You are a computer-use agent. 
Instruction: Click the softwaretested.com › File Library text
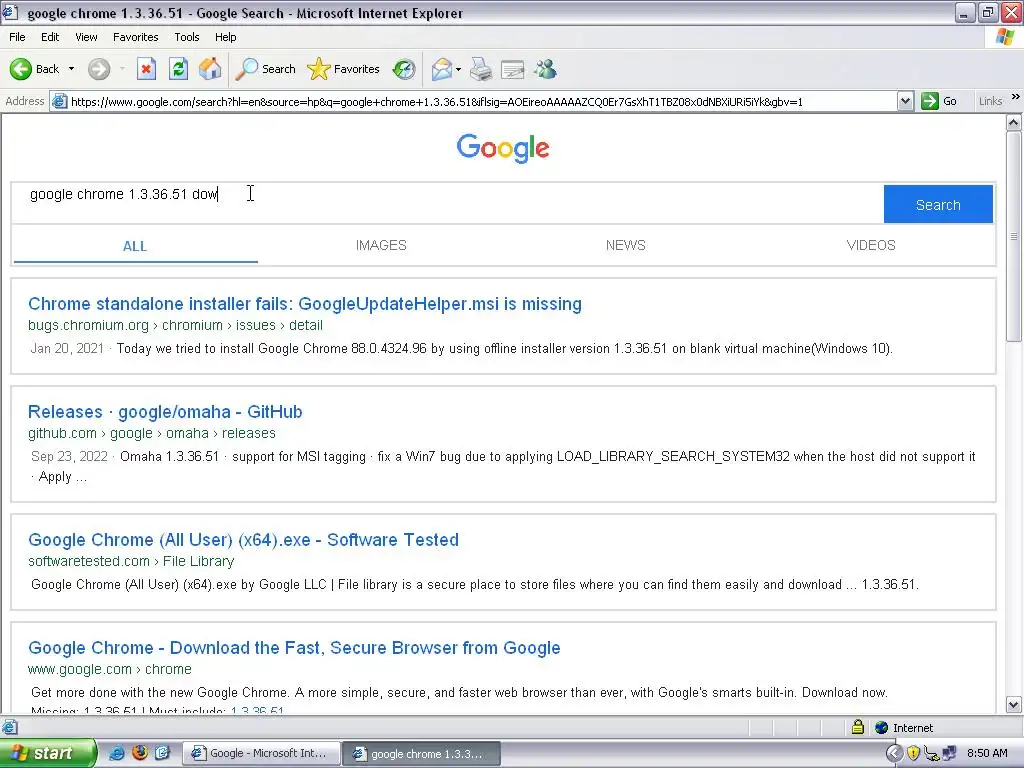click(131, 561)
